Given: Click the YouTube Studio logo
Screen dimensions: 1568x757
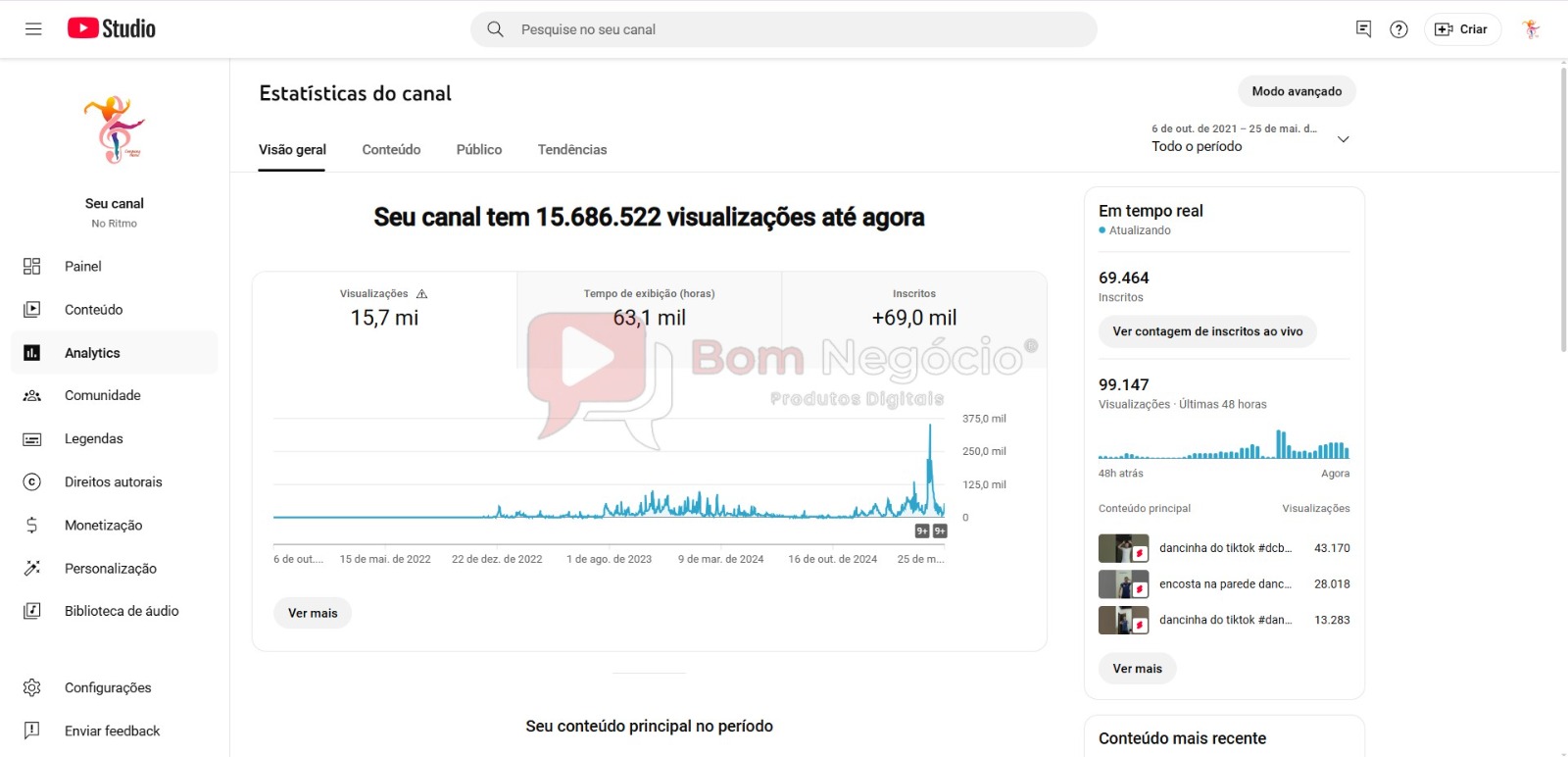Looking at the screenshot, I should coord(112,28).
